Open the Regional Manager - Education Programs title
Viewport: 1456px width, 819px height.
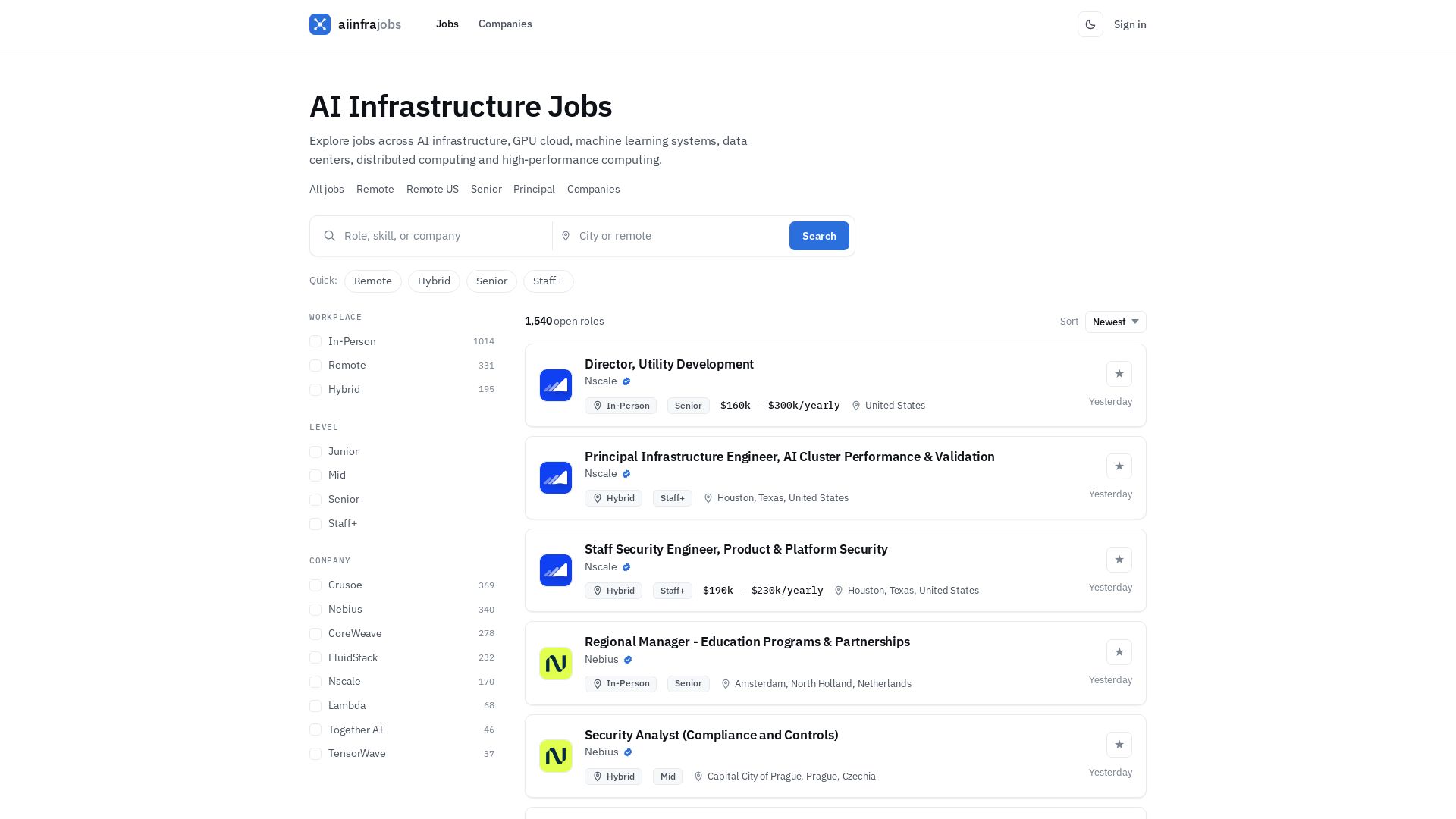(x=747, y=642)
